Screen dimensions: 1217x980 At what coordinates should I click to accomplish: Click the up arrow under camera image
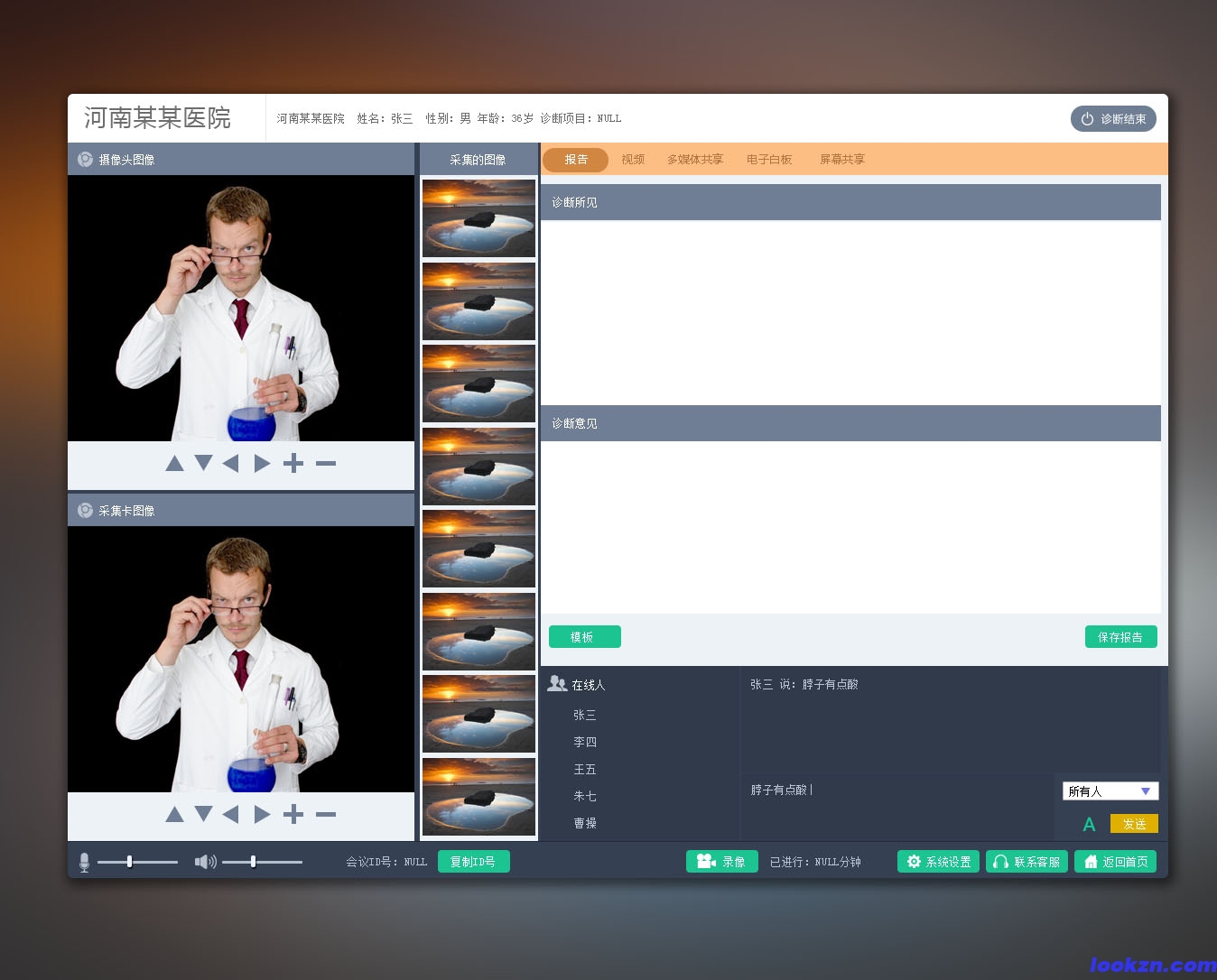point(175,464)
